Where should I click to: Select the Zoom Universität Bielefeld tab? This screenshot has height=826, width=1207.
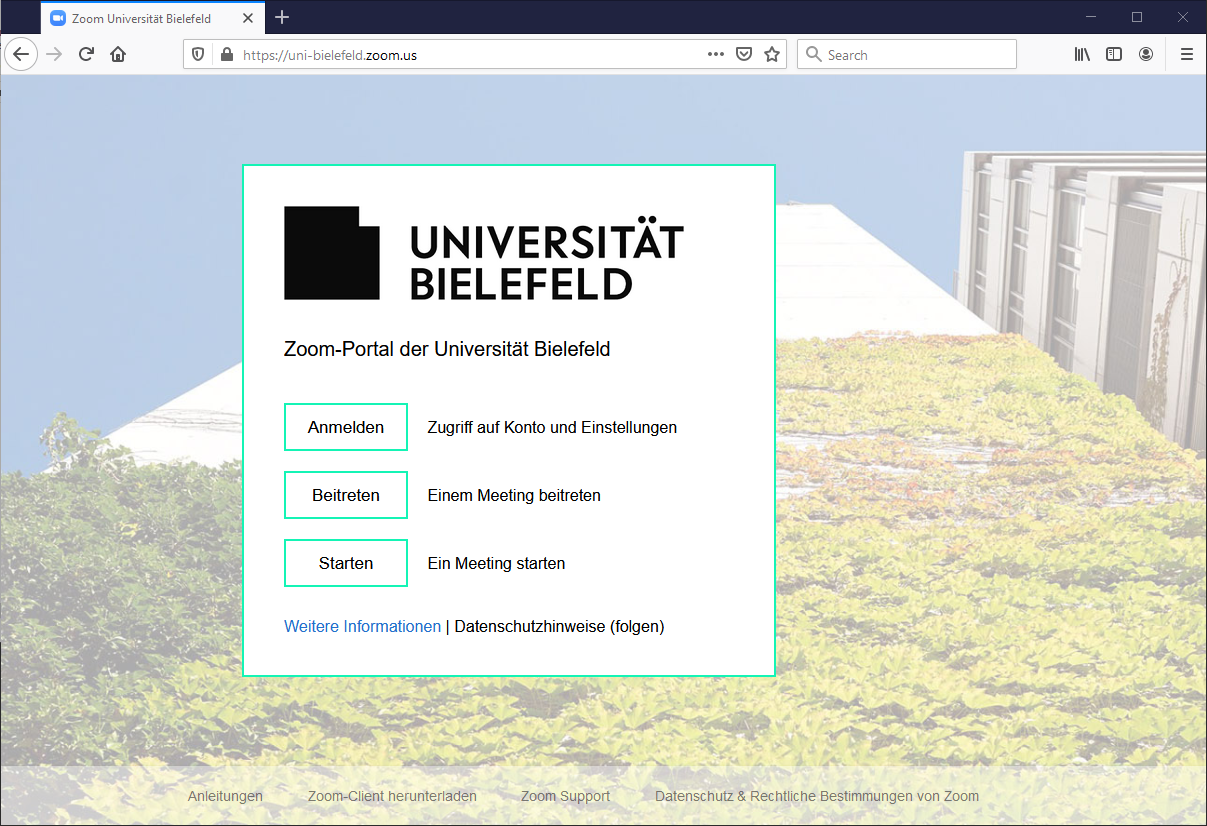[153, 18]
